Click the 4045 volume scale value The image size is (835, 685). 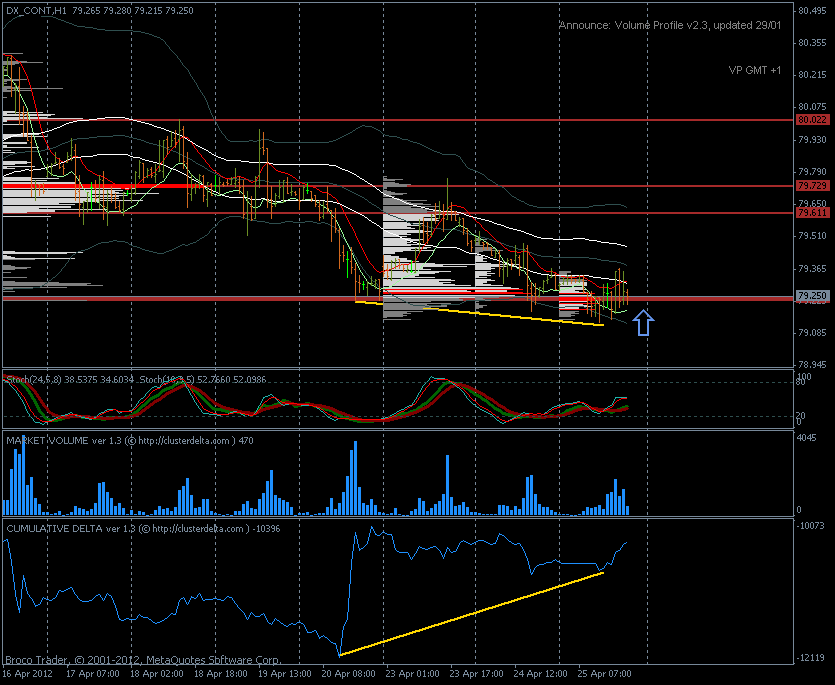pos(806,438)
